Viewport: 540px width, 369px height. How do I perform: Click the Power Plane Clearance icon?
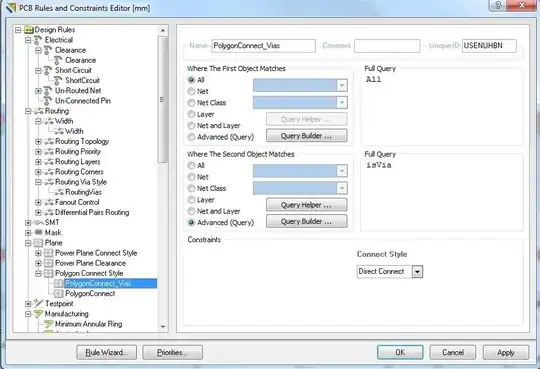(49, 263)
